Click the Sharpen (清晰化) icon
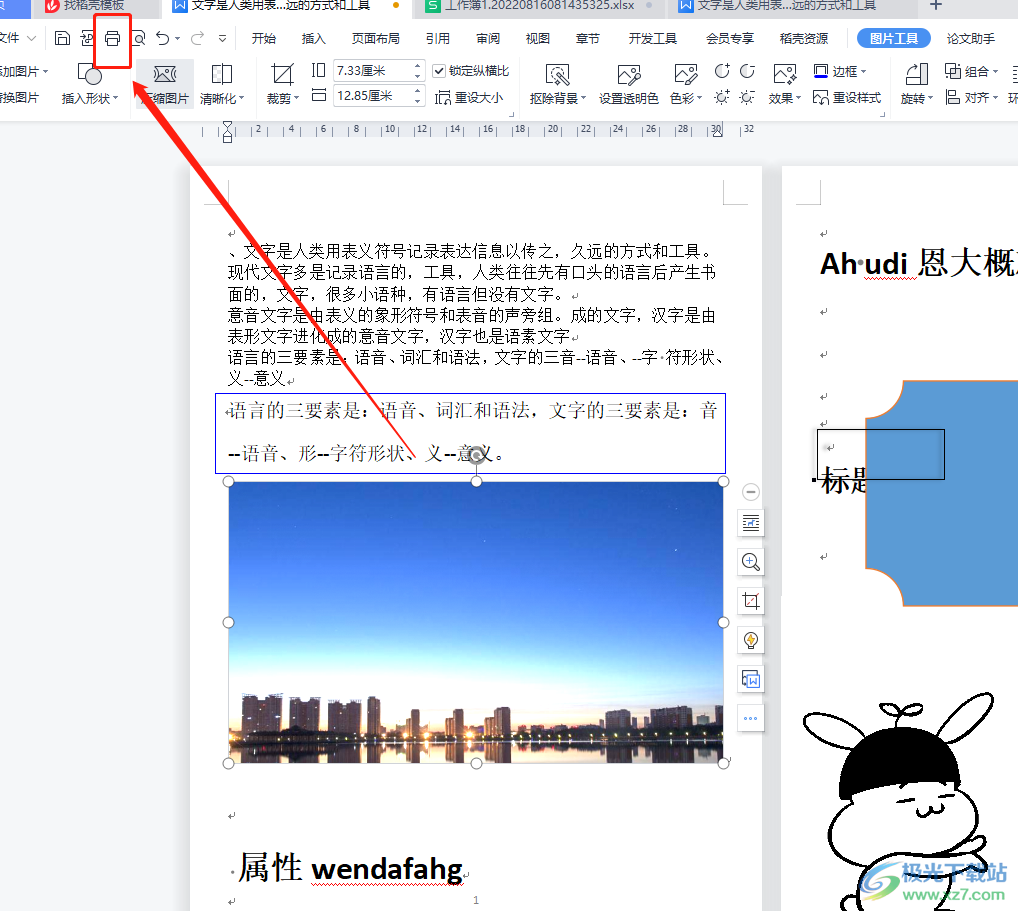Viewport: 1018px width, 911px height. tap(221, 75)
